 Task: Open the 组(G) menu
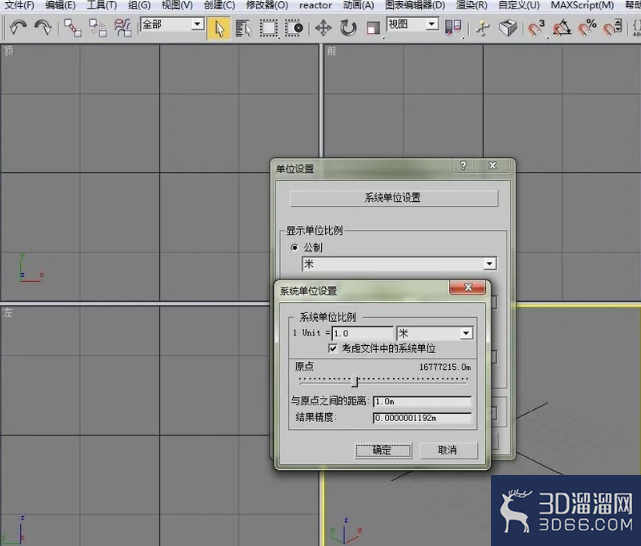pos(139,5)
